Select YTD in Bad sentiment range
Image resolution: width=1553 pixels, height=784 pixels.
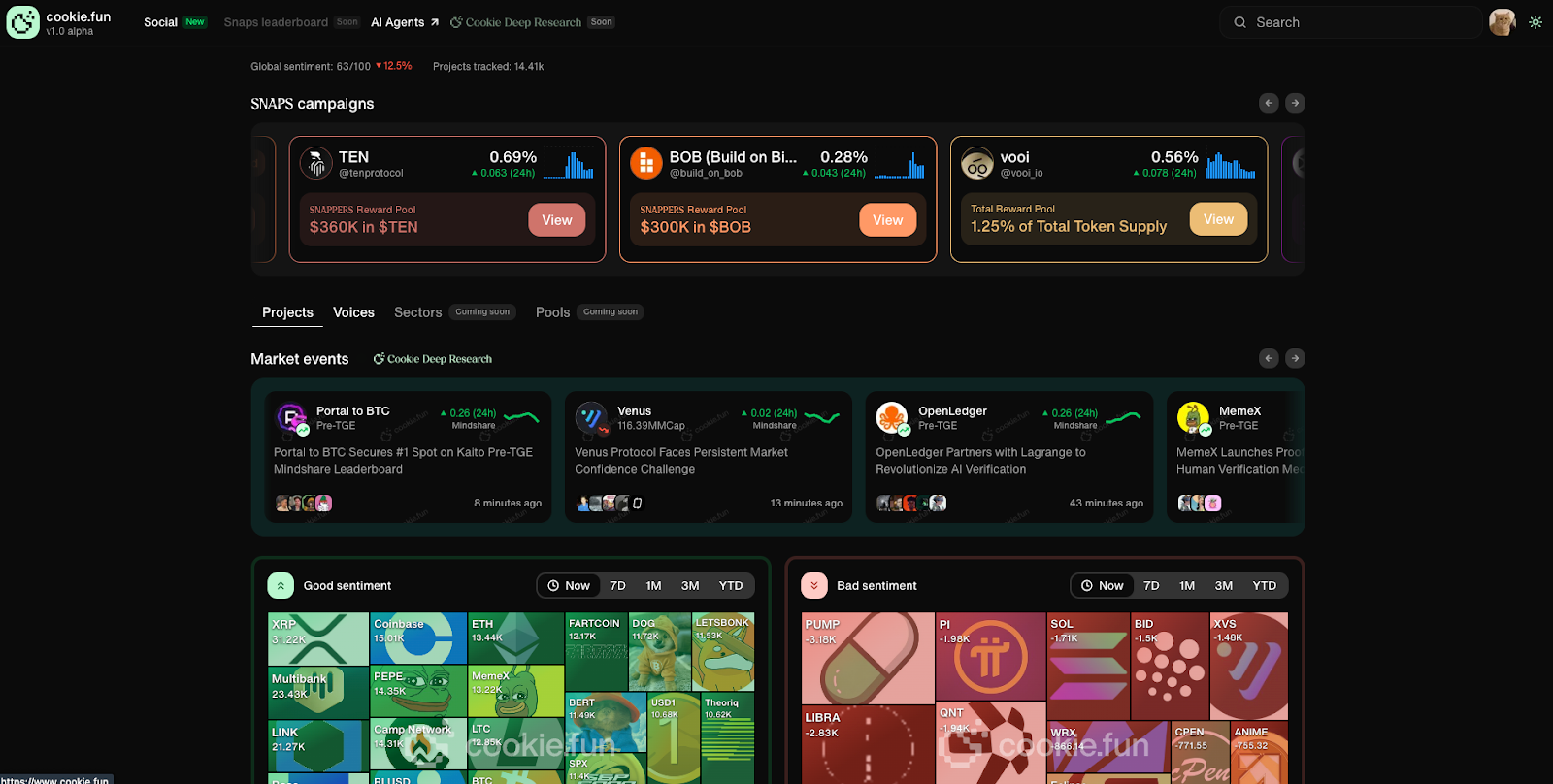(x=1265, y=586)
